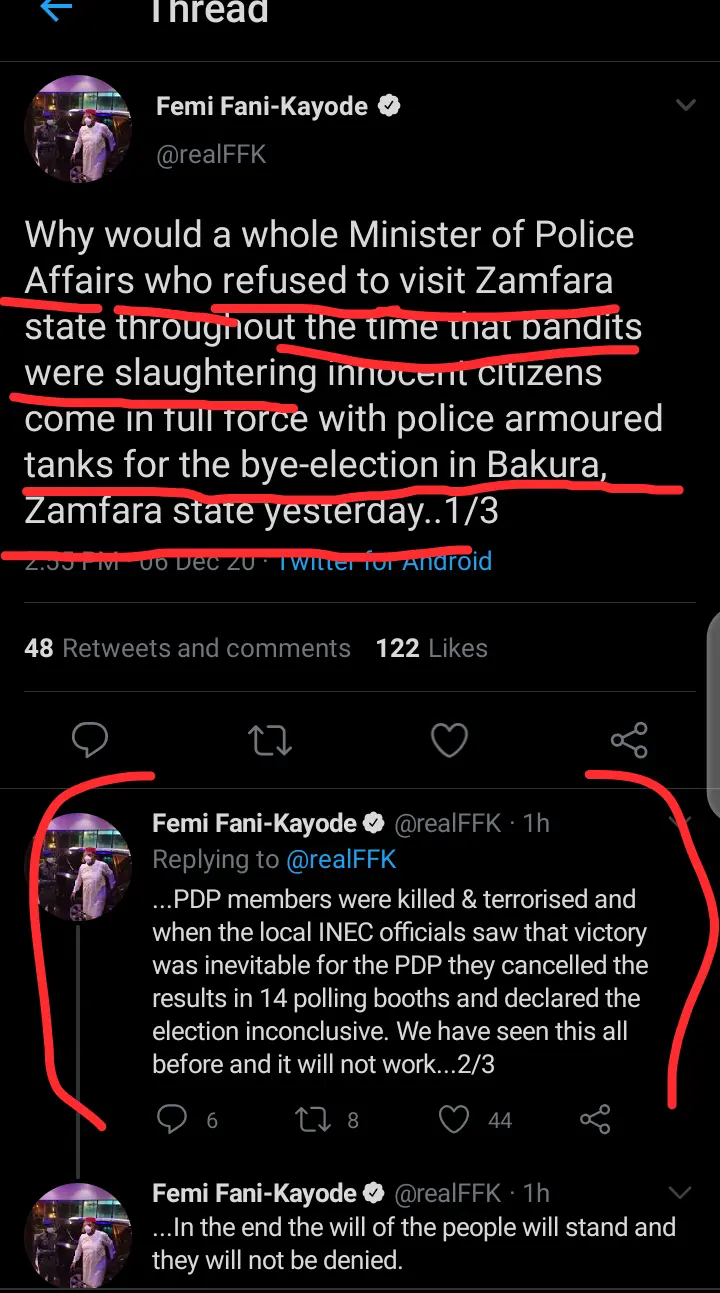Tap the back arrow in Thread header
This screenshot has height=1293, width=720.
pos(57,10)
